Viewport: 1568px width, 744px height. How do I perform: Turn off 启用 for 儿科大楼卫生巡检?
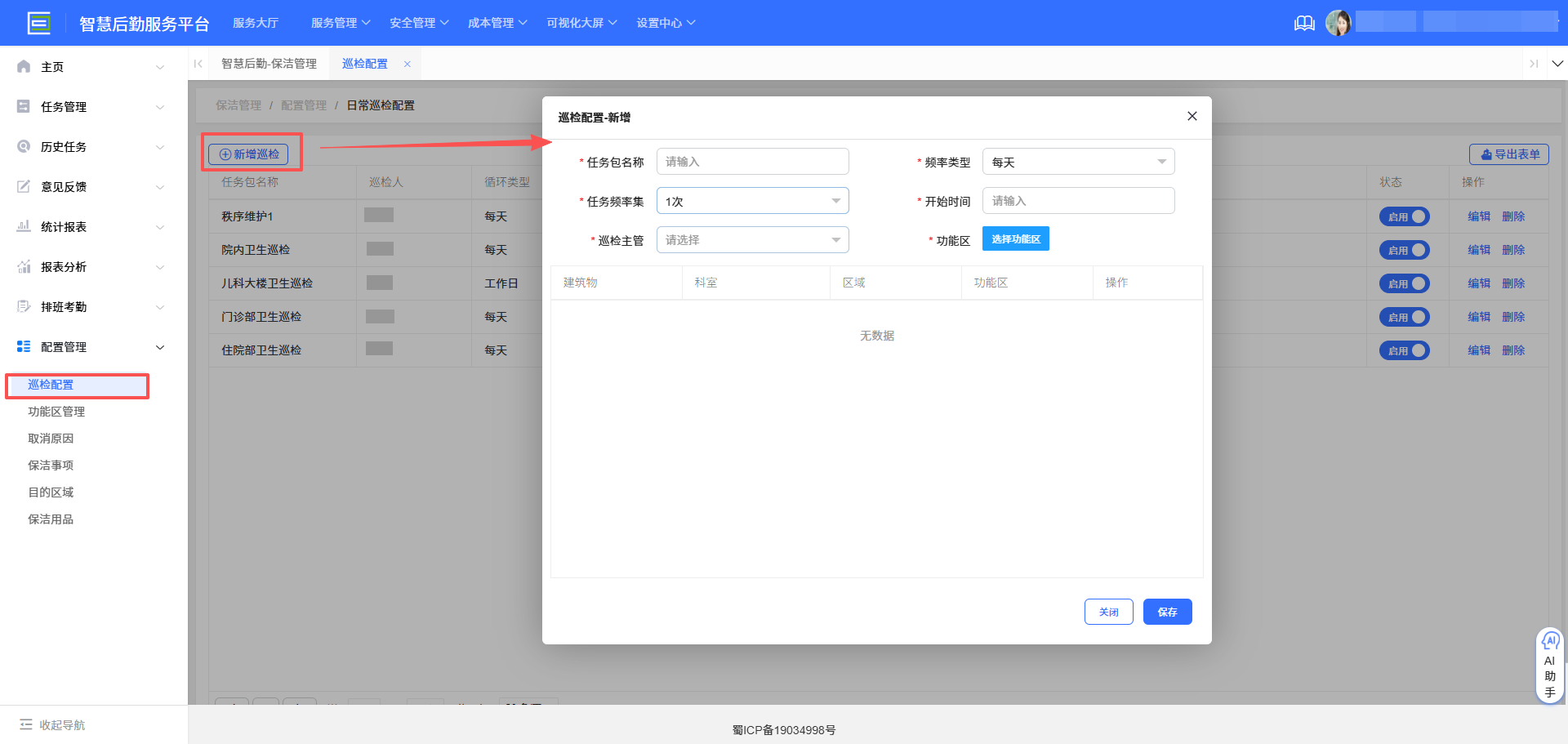tap(1404, 283)
